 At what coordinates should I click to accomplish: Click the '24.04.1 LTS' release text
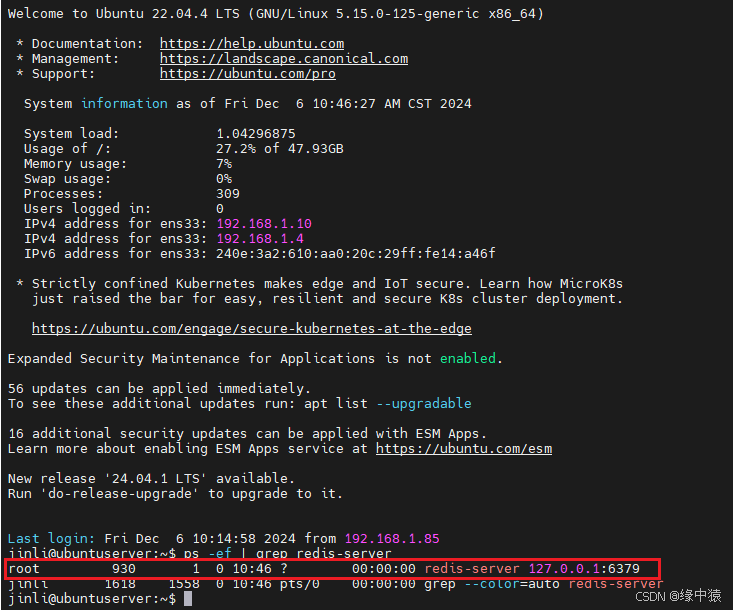[x=156, y=479]
